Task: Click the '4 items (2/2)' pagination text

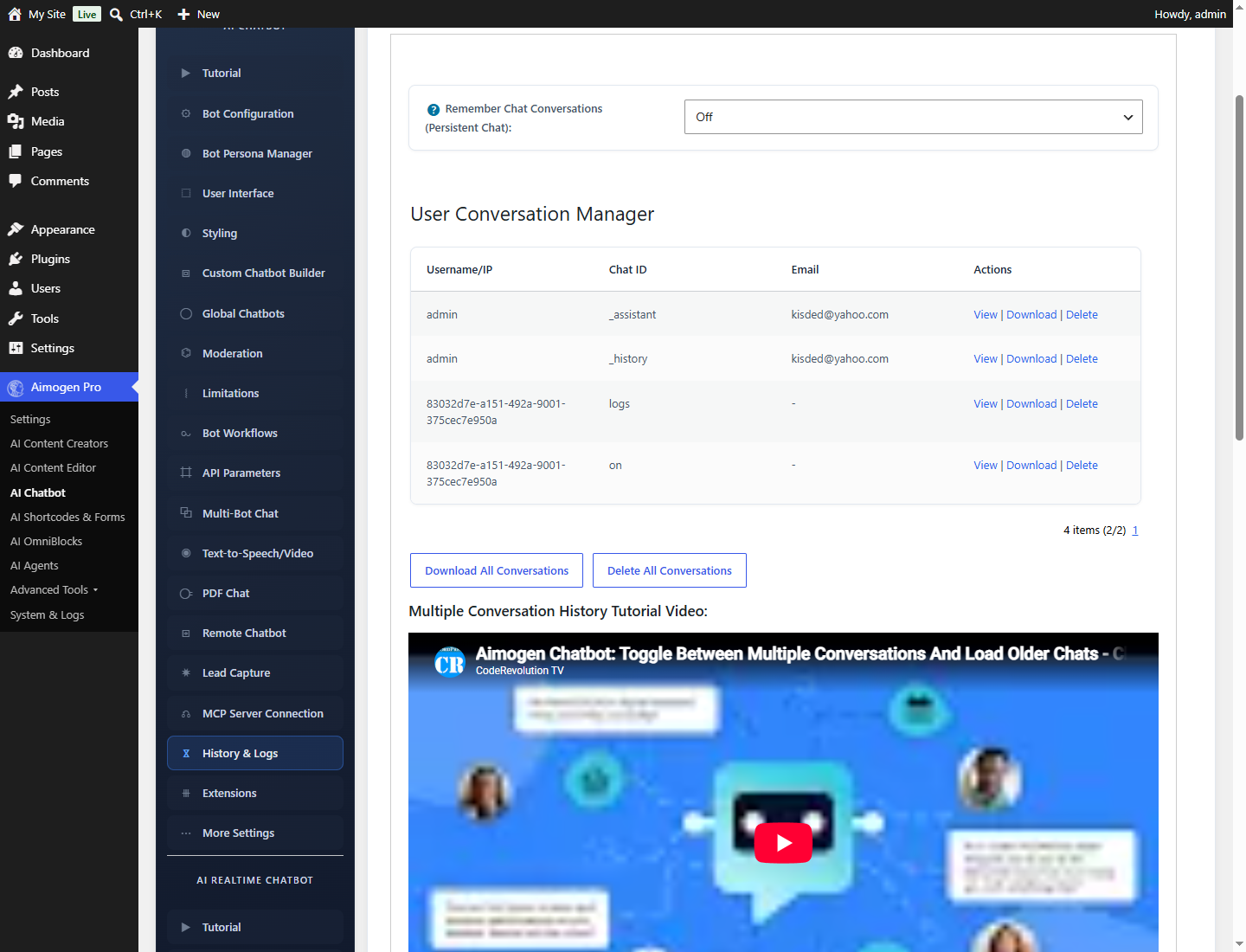Action: pos(1095,531)
